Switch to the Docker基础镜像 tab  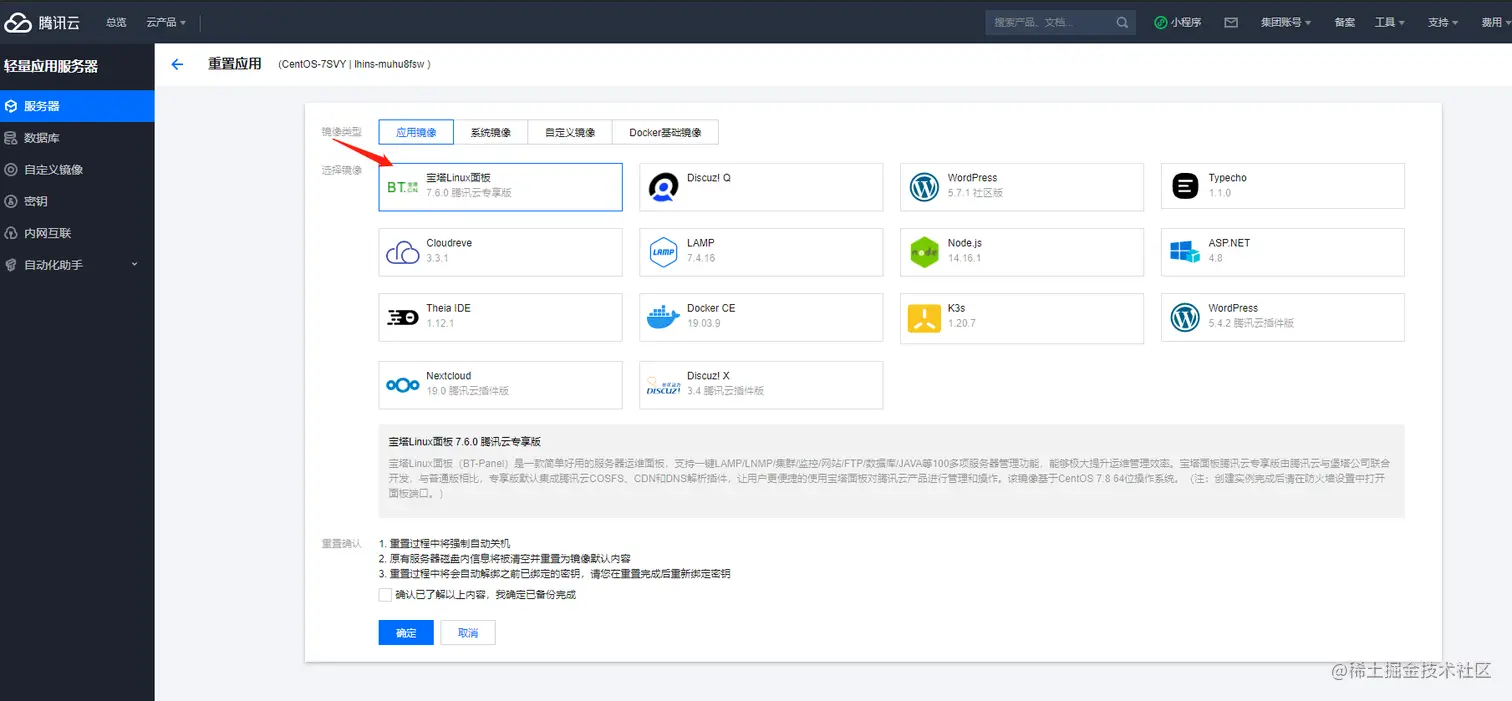(x=665, y=132)
